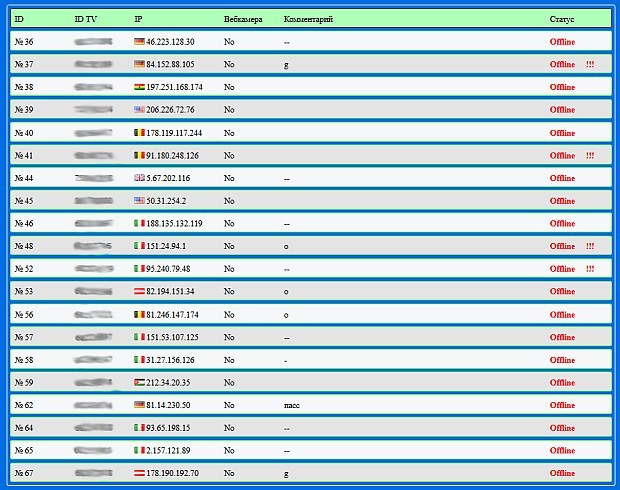Select the row ID № 44
Screen dimensions: 620x490
tap(24, 178)
